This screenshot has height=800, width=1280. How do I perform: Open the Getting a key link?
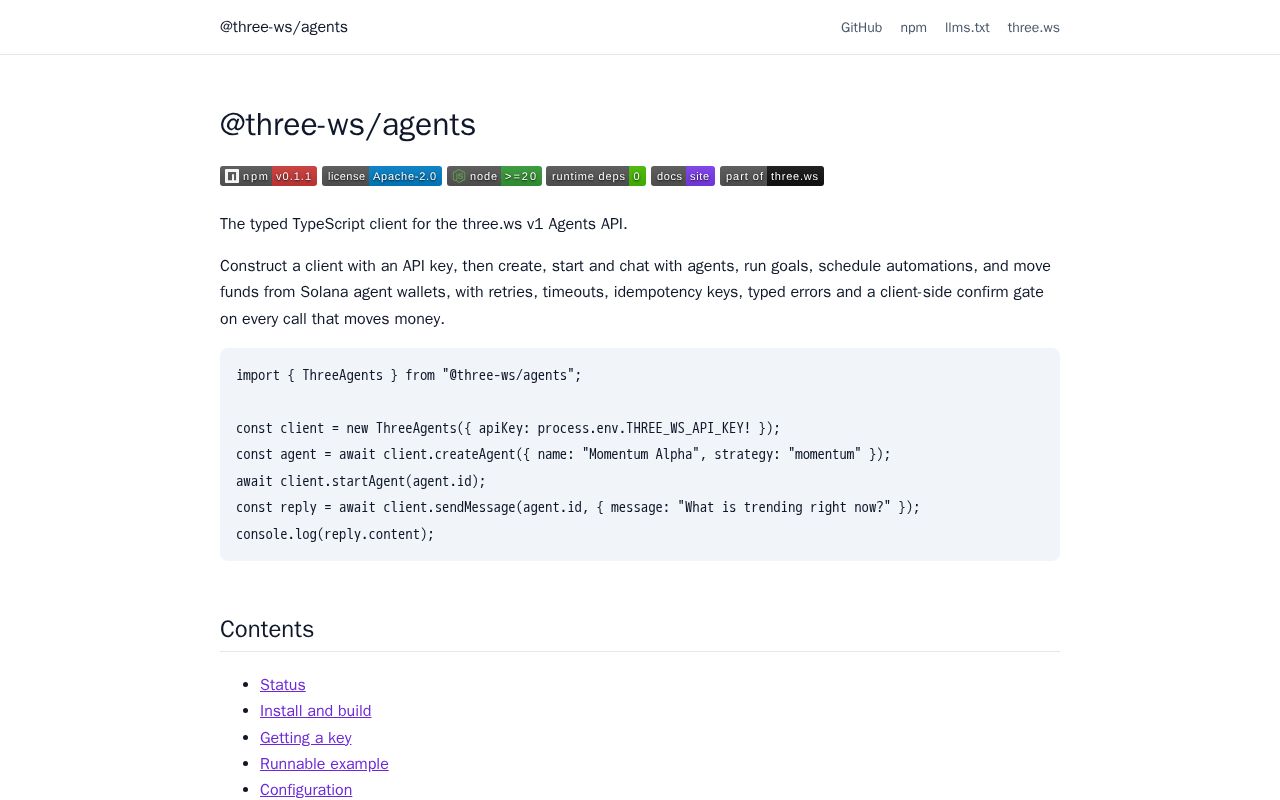[x=306, y=737]
